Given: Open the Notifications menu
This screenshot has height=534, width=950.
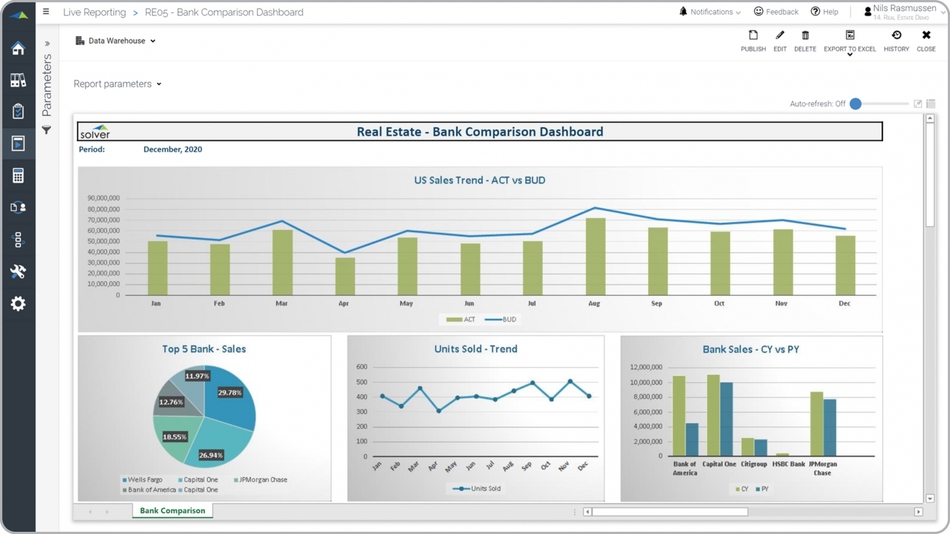Looking at the screenshot, I should coord(710,12).
